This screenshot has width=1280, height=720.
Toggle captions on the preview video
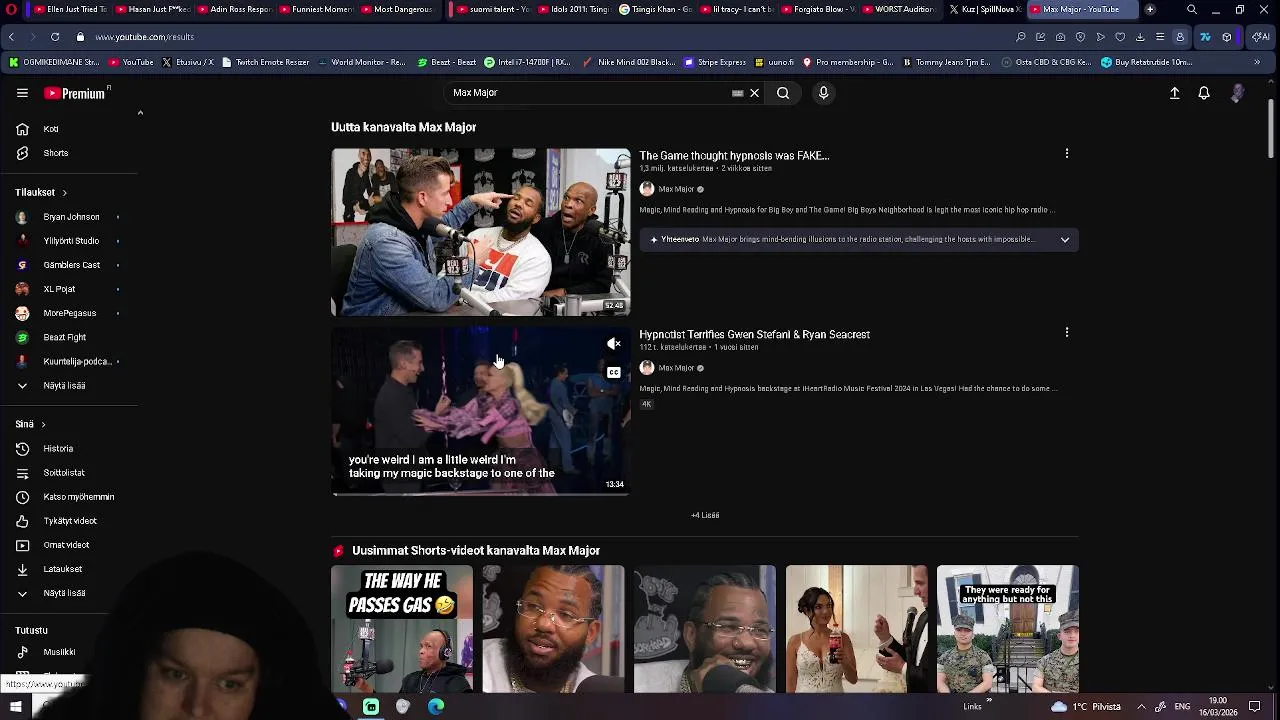point(614,373)
